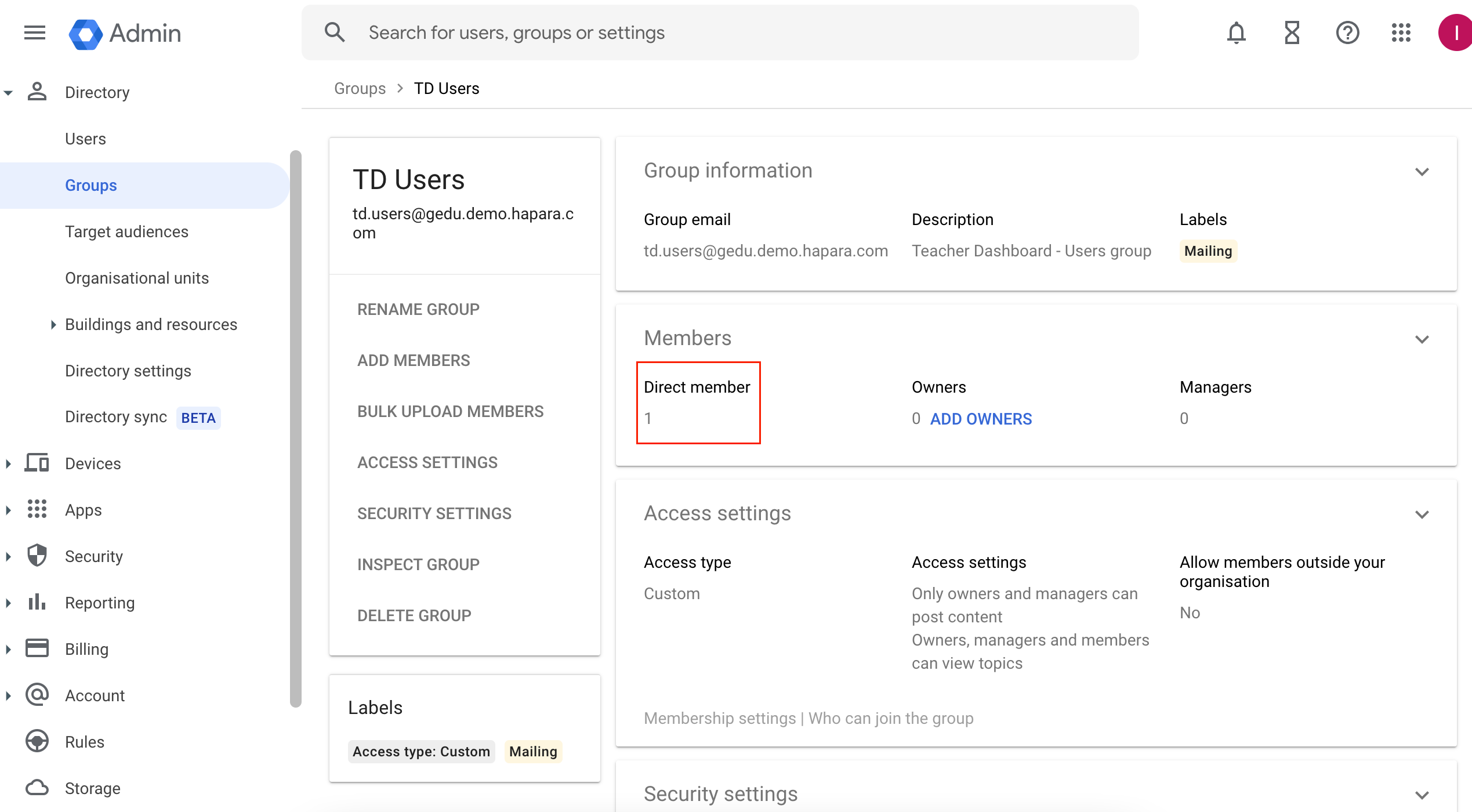Expand the Account section arrow
The width and height of the screenshot is (1472, 812).
[8, 696]
